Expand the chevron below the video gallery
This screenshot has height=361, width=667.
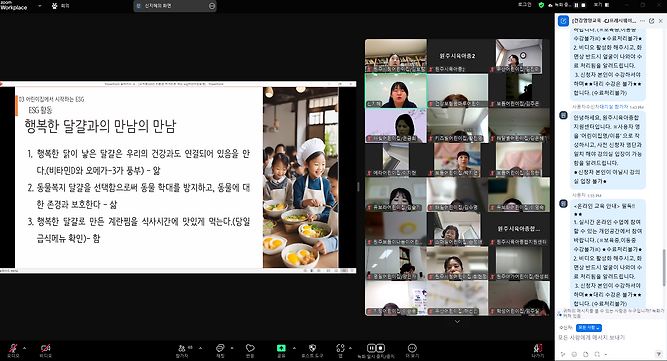457,321
